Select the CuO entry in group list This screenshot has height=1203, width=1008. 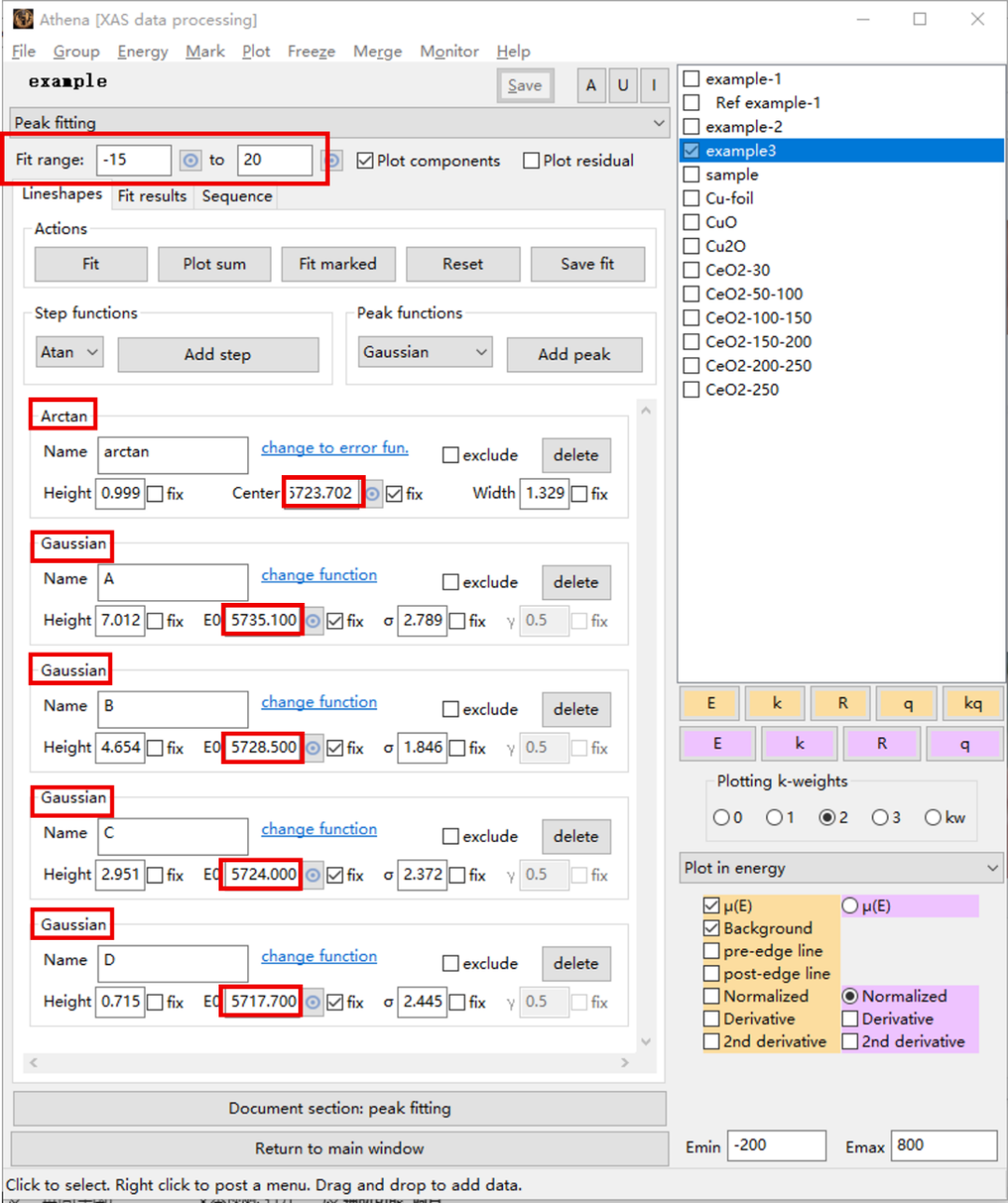(721, 222)
